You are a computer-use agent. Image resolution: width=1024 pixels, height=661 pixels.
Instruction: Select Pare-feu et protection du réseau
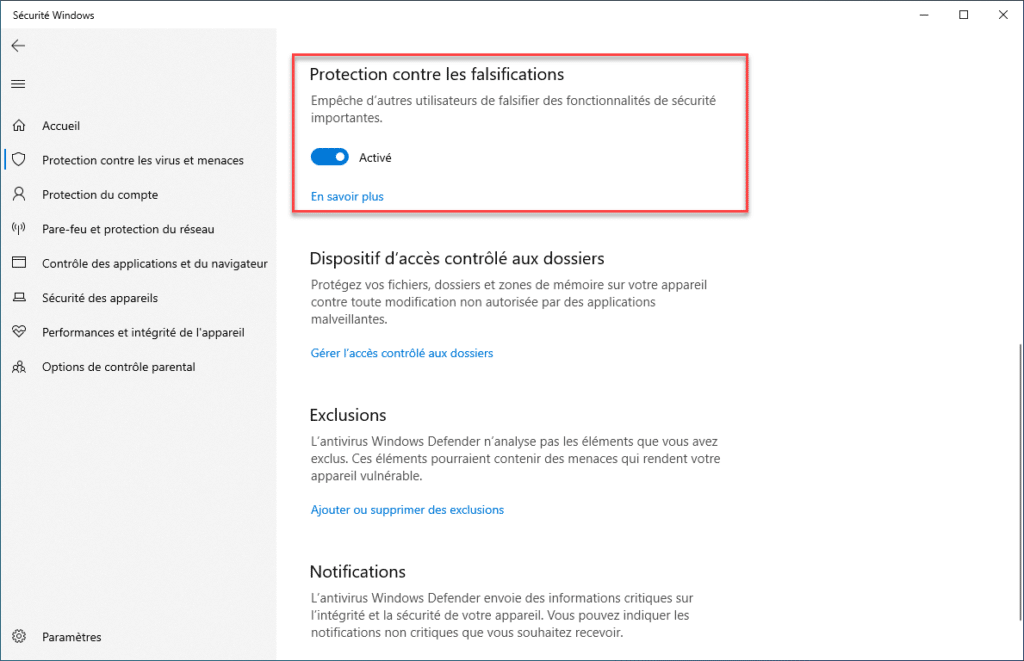128,229
